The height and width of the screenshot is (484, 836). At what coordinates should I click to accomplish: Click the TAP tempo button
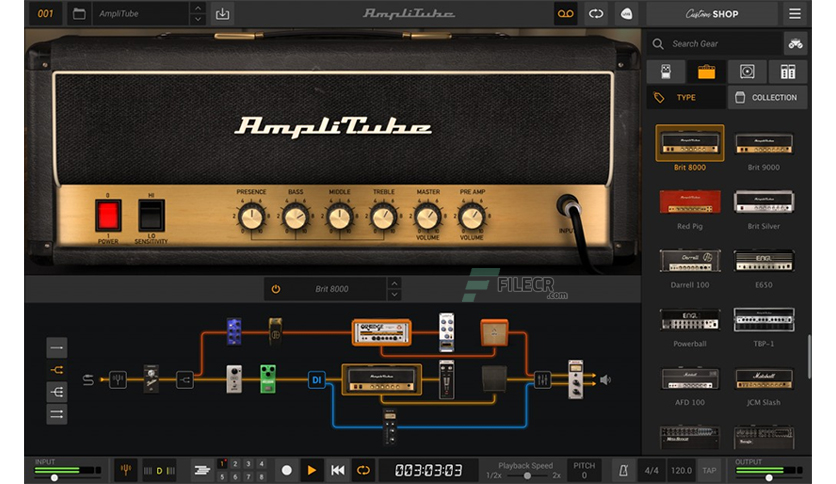click(709, 470)
